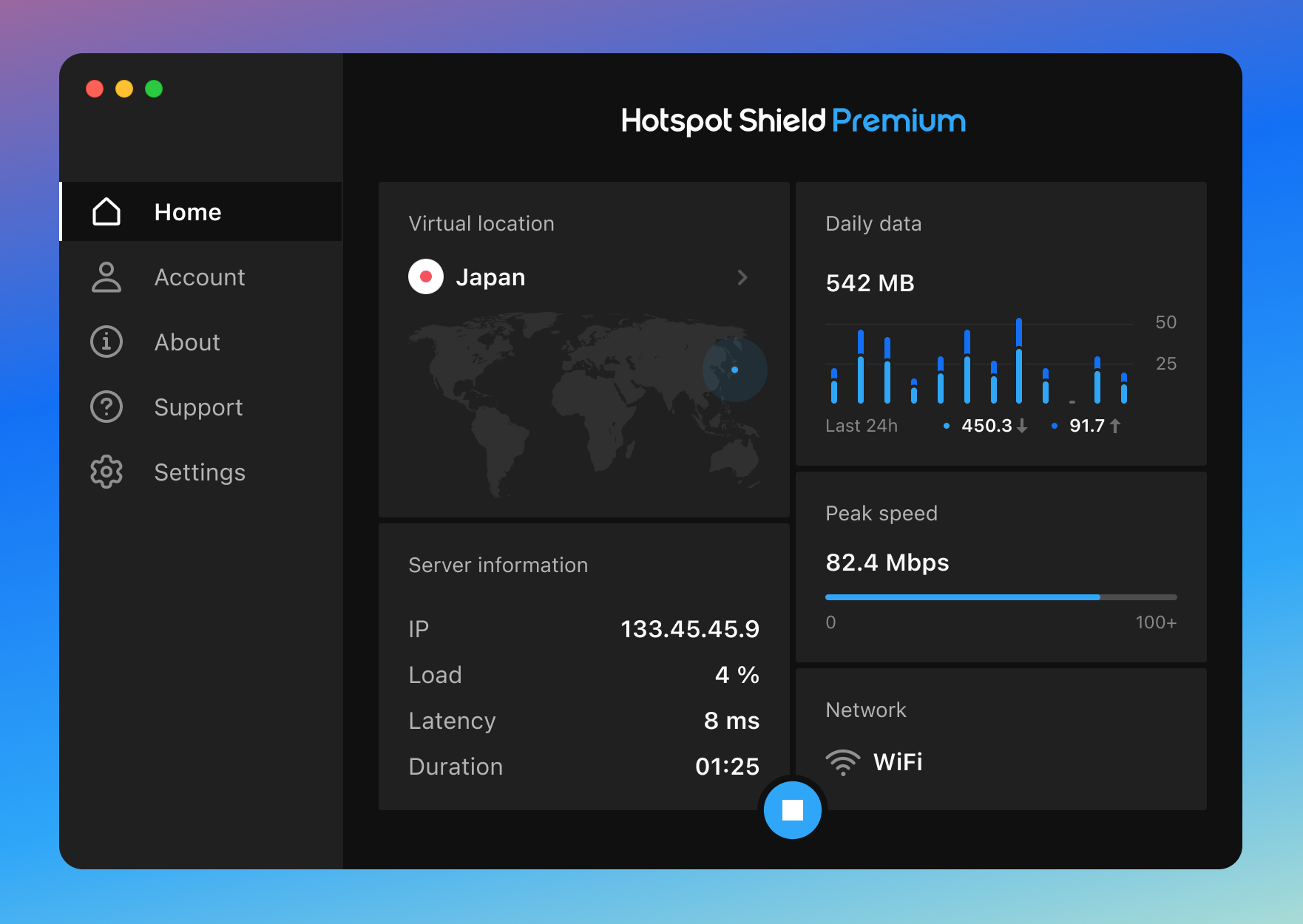
Task: Click the Support question mark icon
Action: 106,407
